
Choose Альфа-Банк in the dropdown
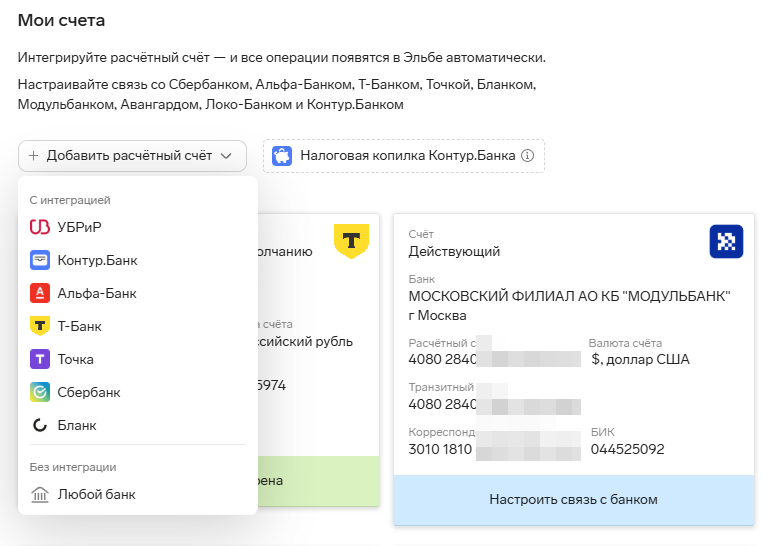pos(138,293)
